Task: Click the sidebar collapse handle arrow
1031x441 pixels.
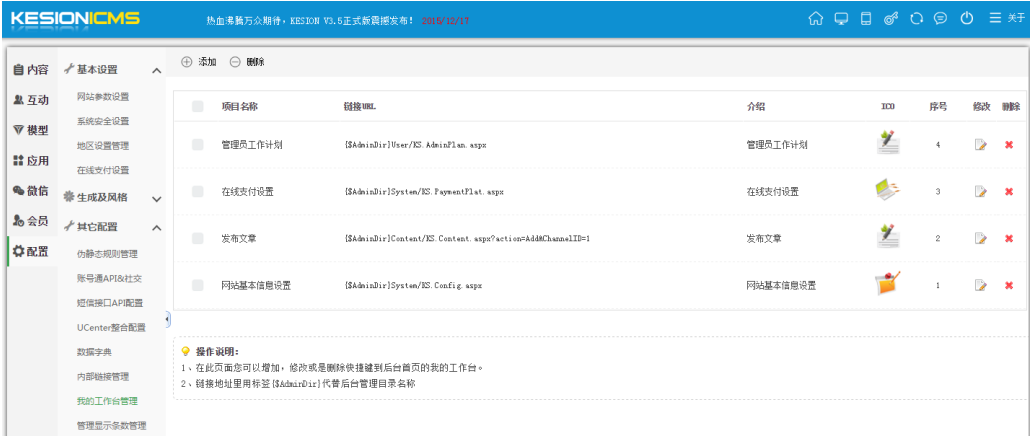Action: pyautogui.click(x=167, y=319)
